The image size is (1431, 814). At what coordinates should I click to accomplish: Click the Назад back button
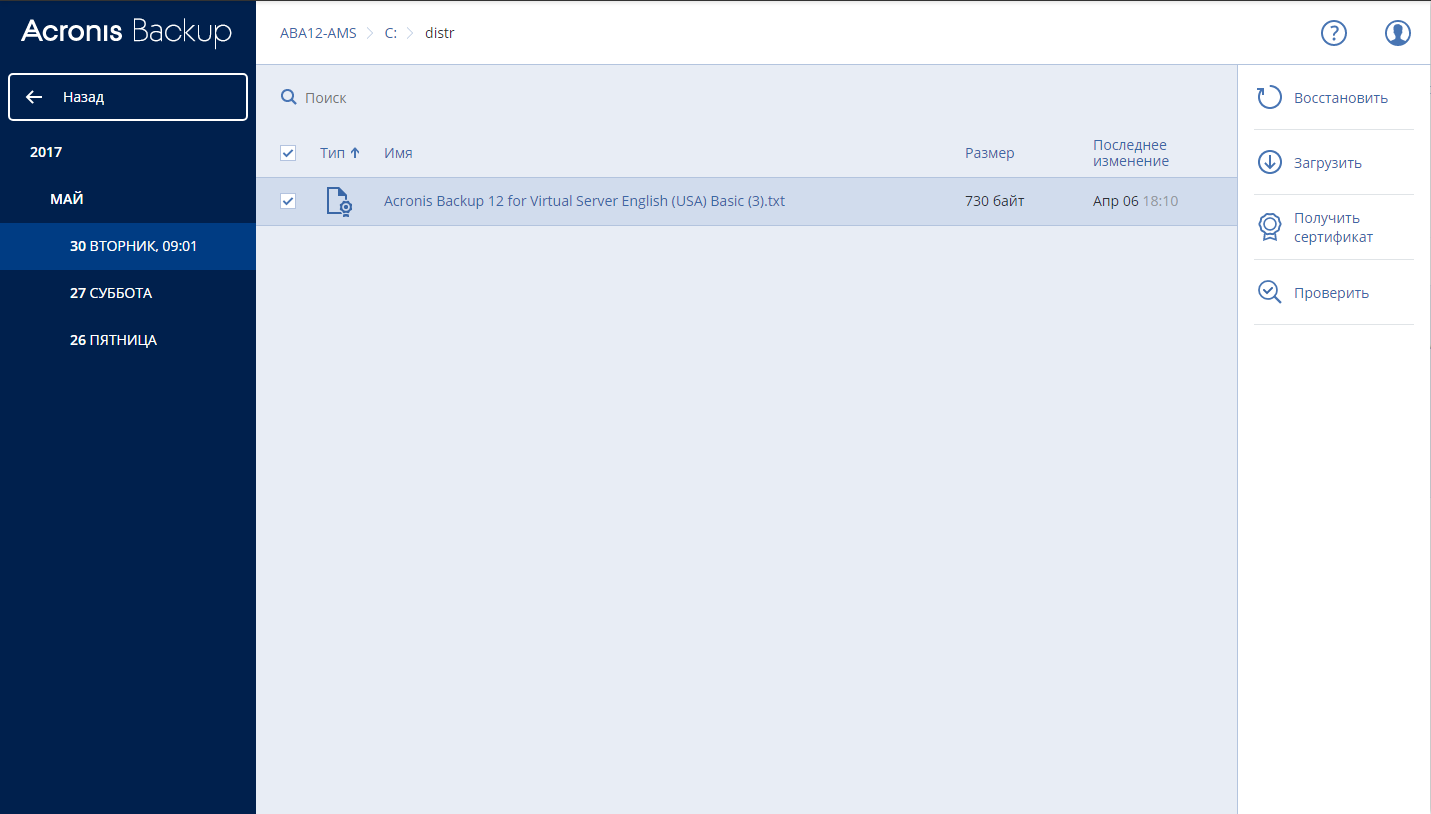(x=128, y=97)
